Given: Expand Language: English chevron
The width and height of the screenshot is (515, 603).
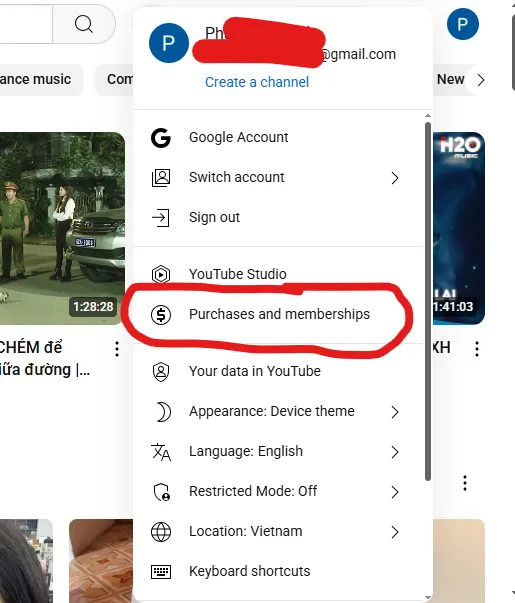Looking at the screenshot, I should pyautogui.click(x=395, y=452).
